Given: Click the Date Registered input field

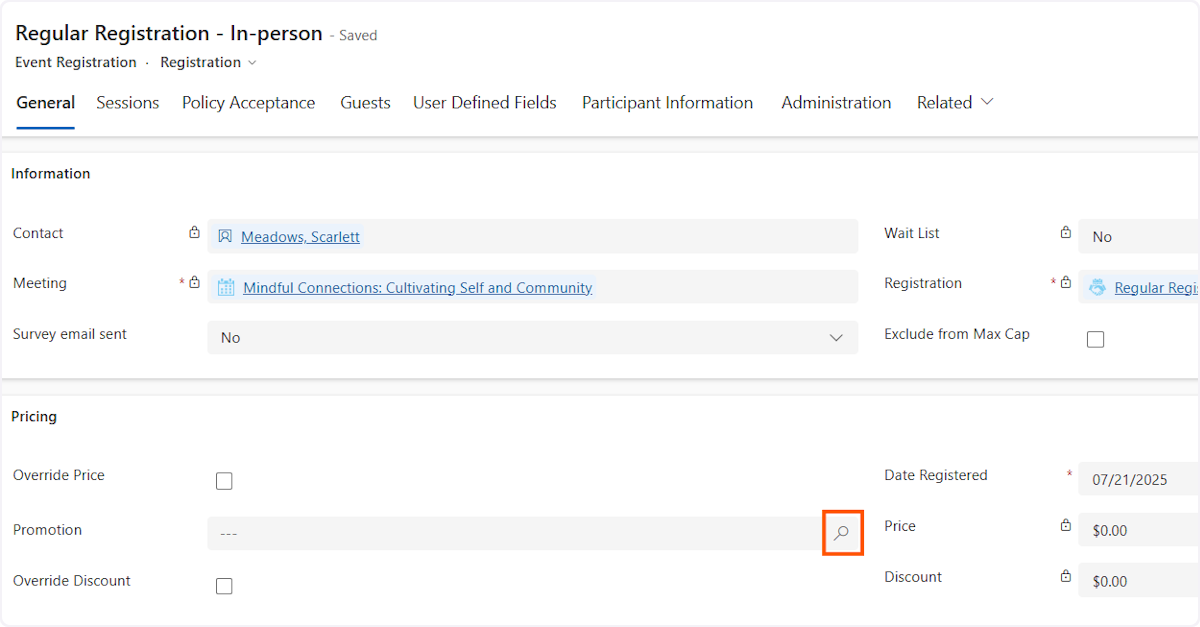Looking at the screenshot, I should coord(1130,479).
